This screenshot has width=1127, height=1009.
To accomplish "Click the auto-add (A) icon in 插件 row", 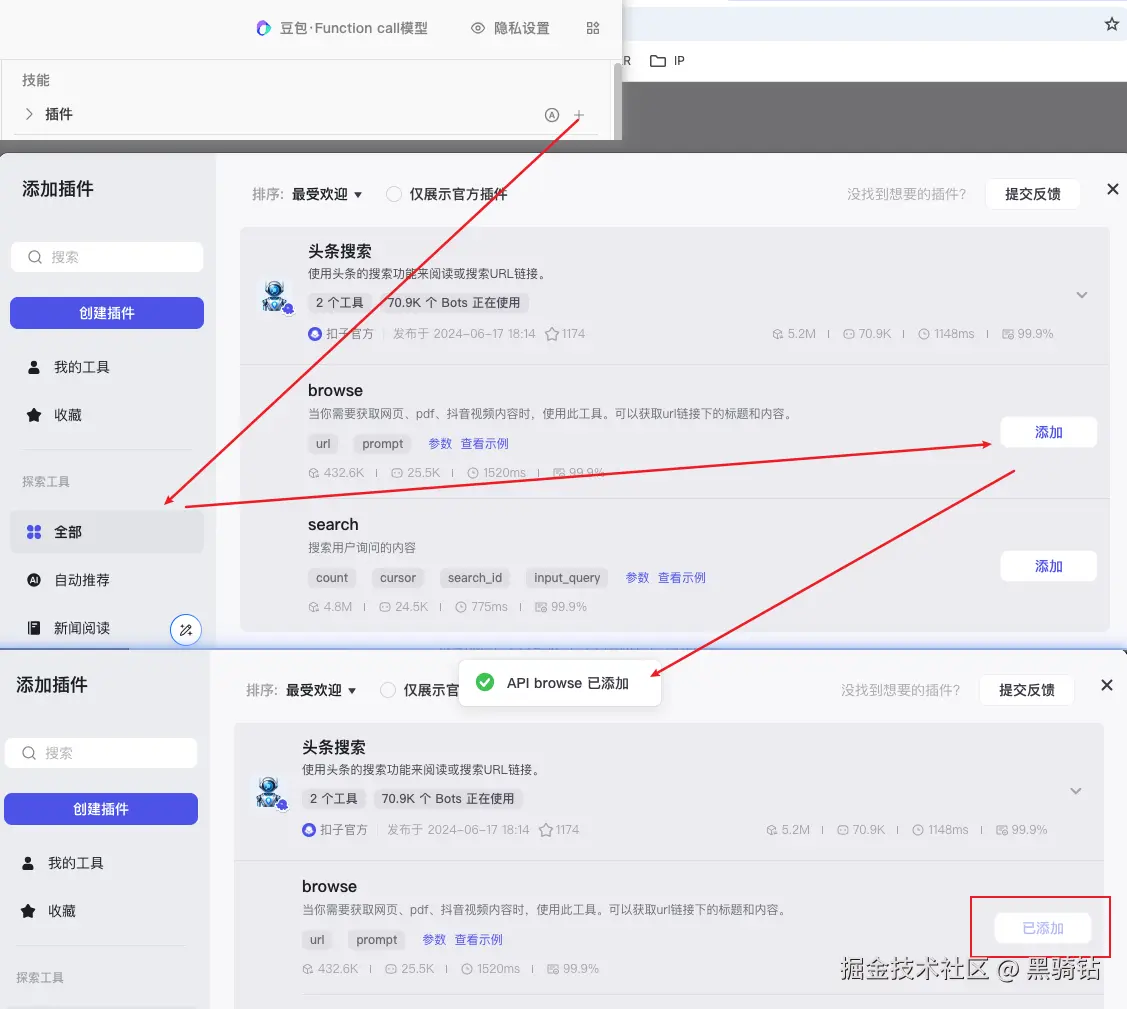I will pos(551,115).
